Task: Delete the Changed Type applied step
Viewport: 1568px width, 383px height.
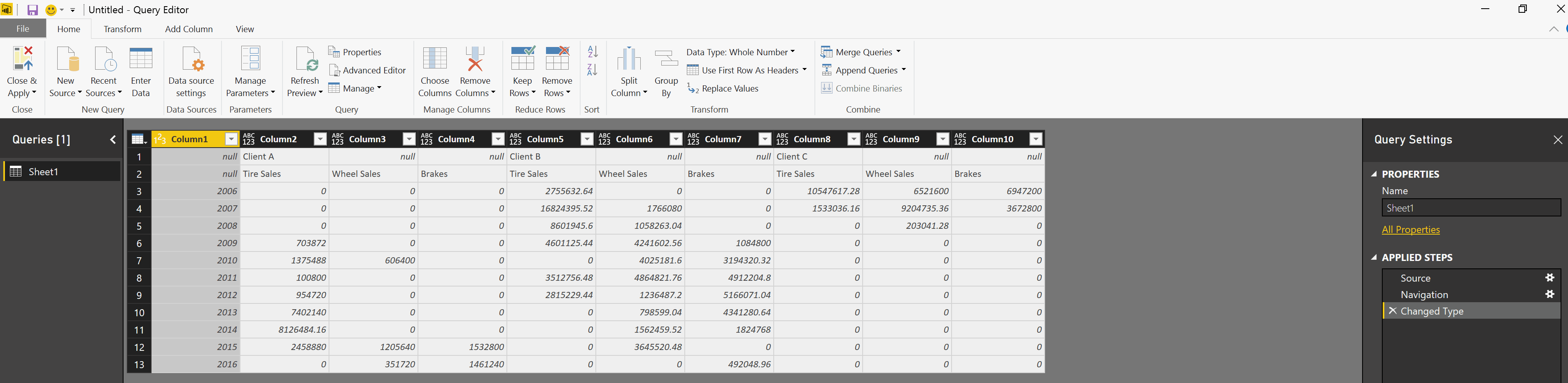Action: 1392,311
